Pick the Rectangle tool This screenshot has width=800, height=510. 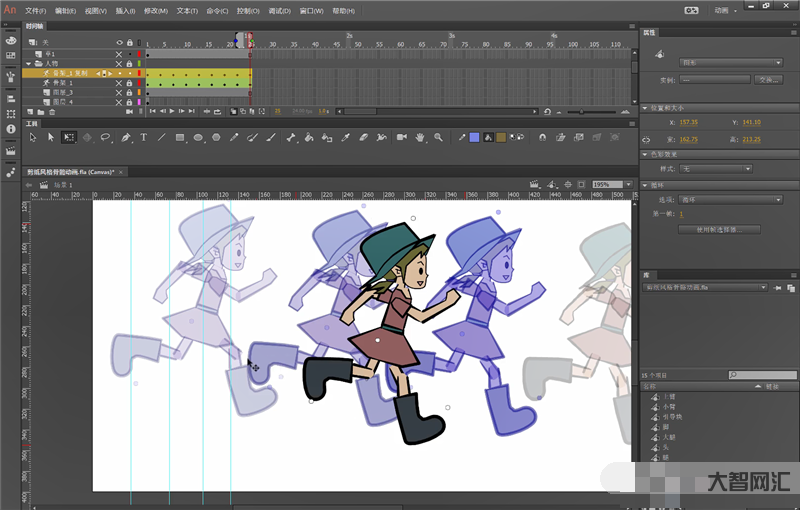(179, 137)
